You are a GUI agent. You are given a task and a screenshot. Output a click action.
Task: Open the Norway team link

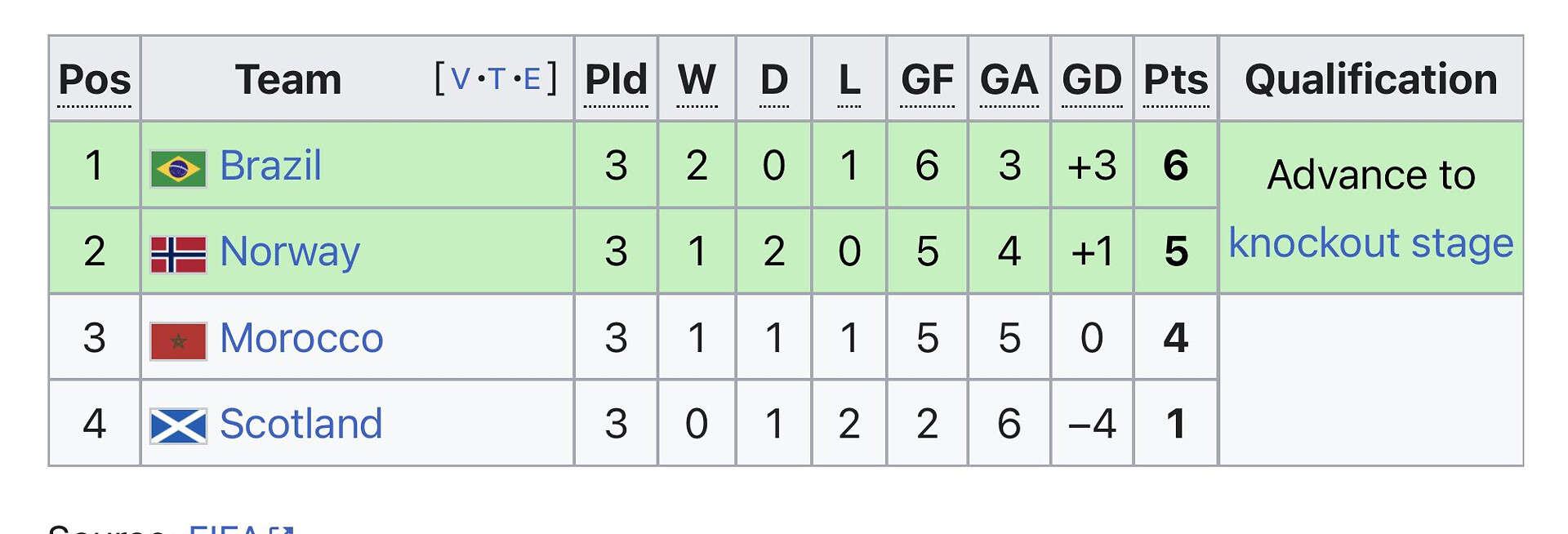pos(289,251)
